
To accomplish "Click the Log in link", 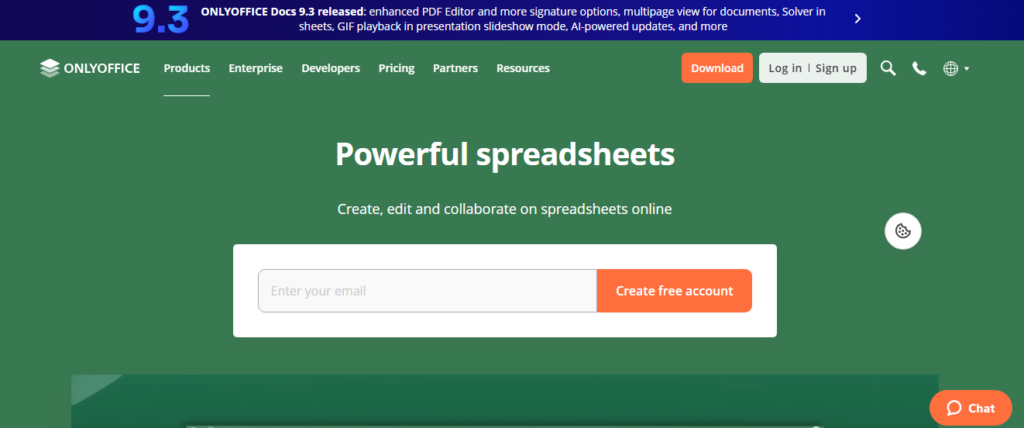I will (x=785, y=68).
